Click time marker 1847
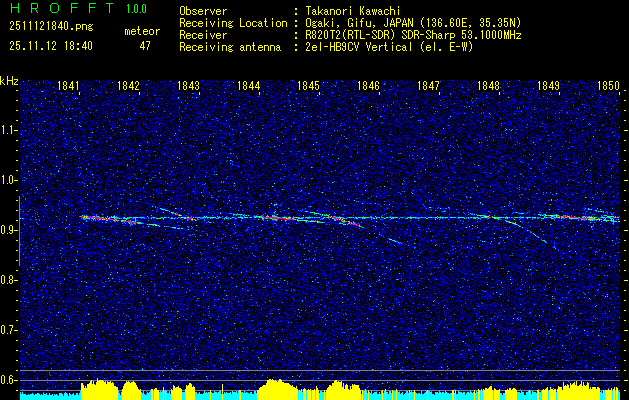The width and height of the screenshot is (629, 400). pyautogui.click(x=428, y=86)
